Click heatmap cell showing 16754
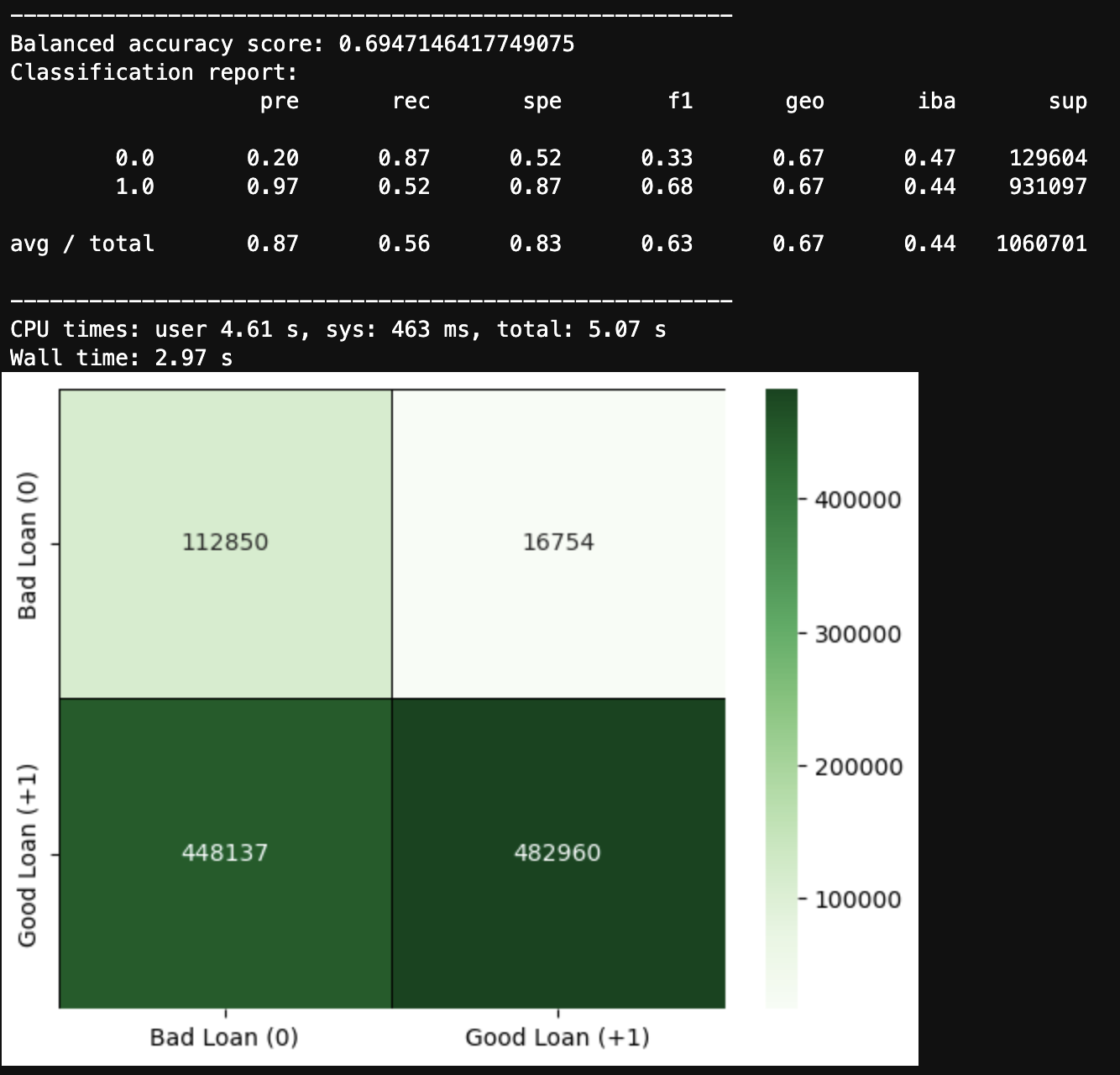The width and height of the screenshot is (1120, 1075). tap(558, 543)
